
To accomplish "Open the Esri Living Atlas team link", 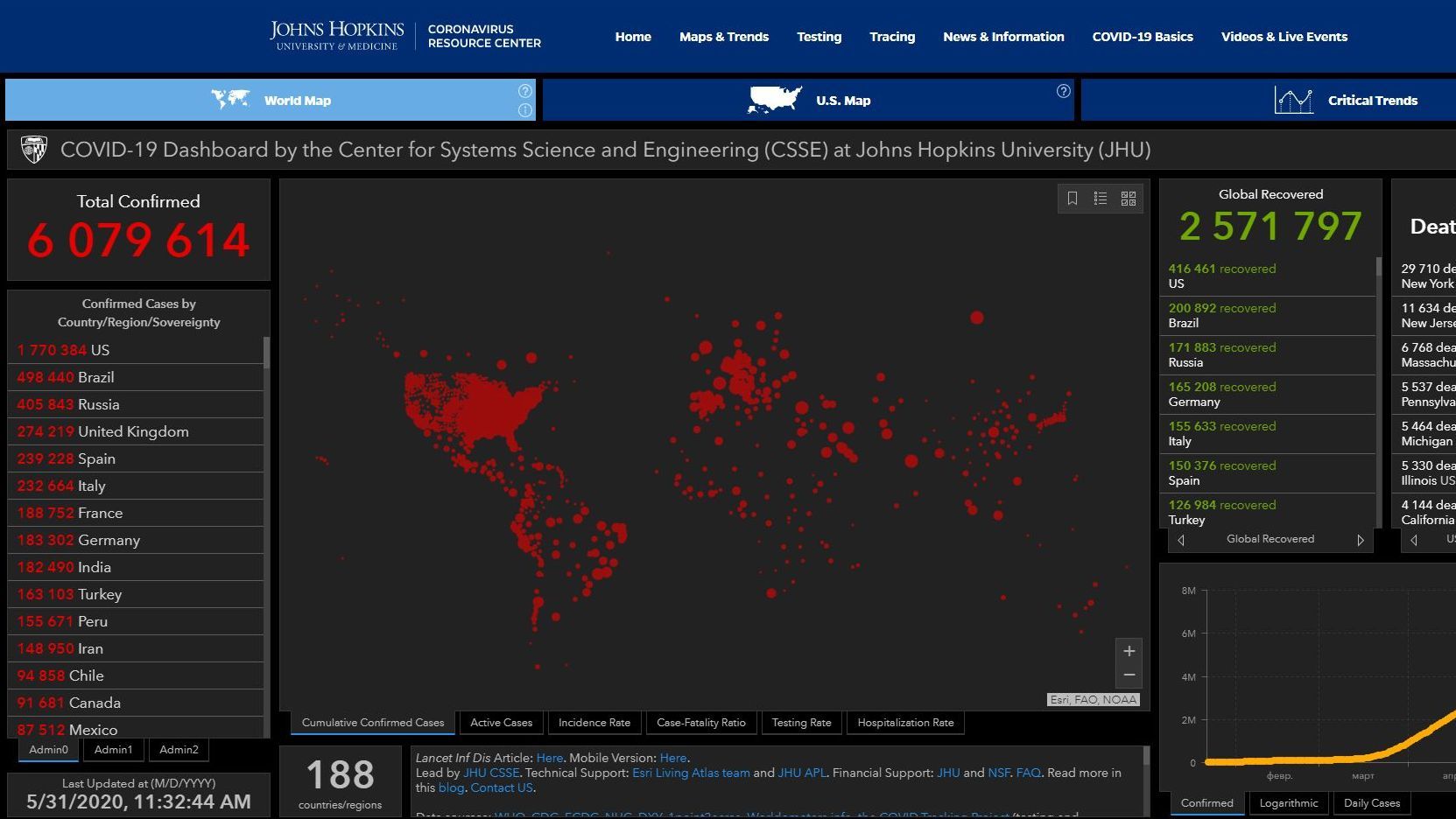I will (691, 773).
